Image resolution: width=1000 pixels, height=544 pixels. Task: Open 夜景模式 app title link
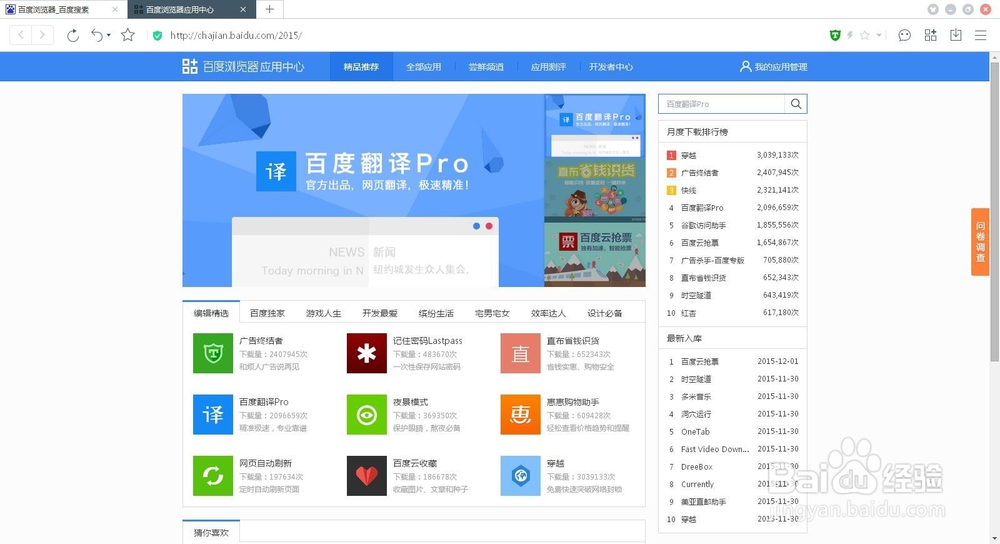click(411, 402)
